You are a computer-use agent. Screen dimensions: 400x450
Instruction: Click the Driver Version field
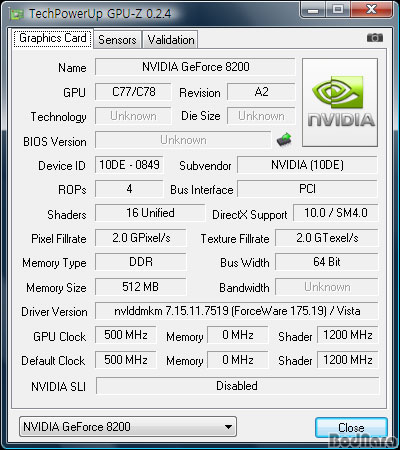(237, 311)
